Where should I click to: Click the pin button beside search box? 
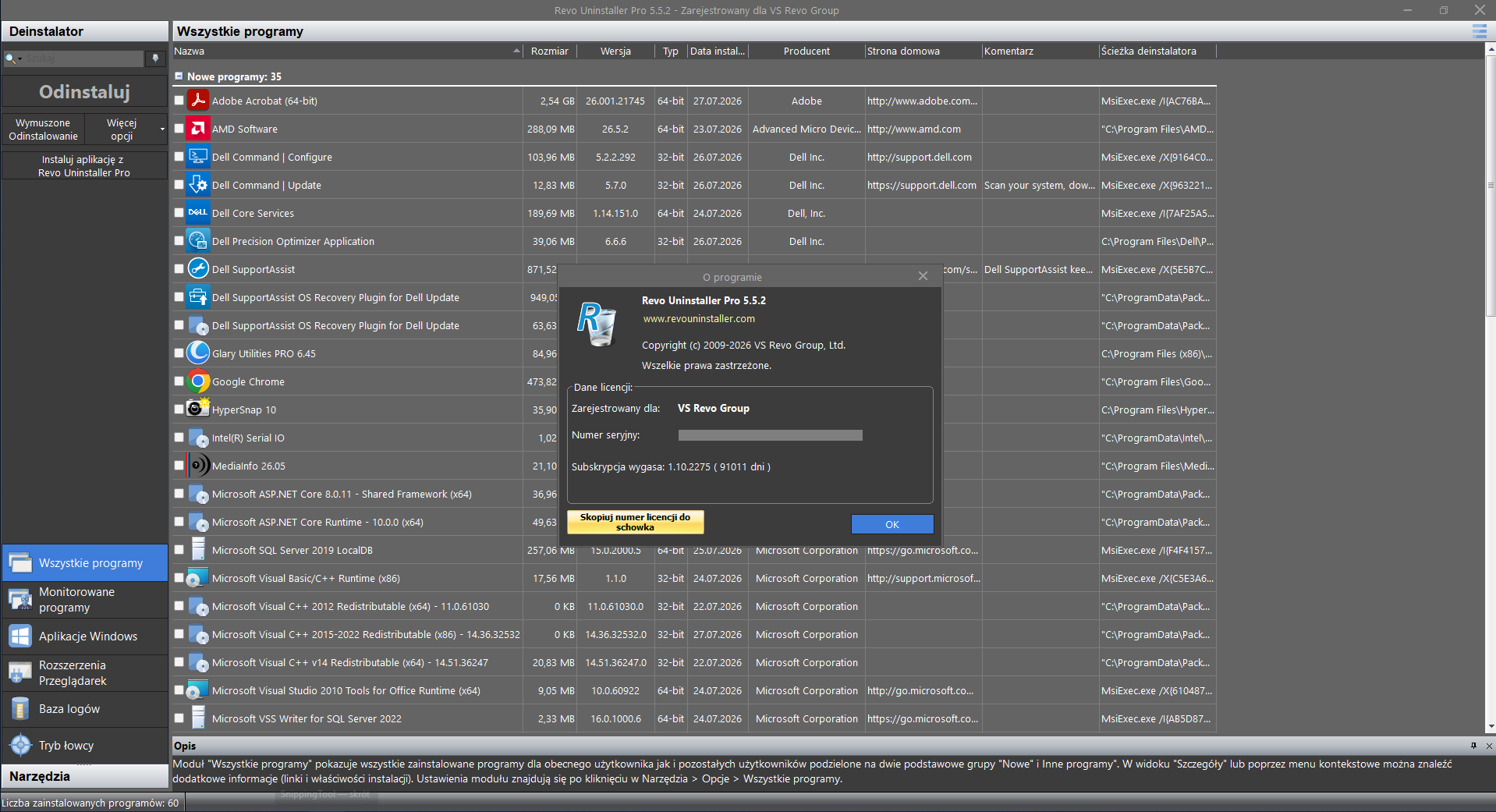click(x=156, y=59)
